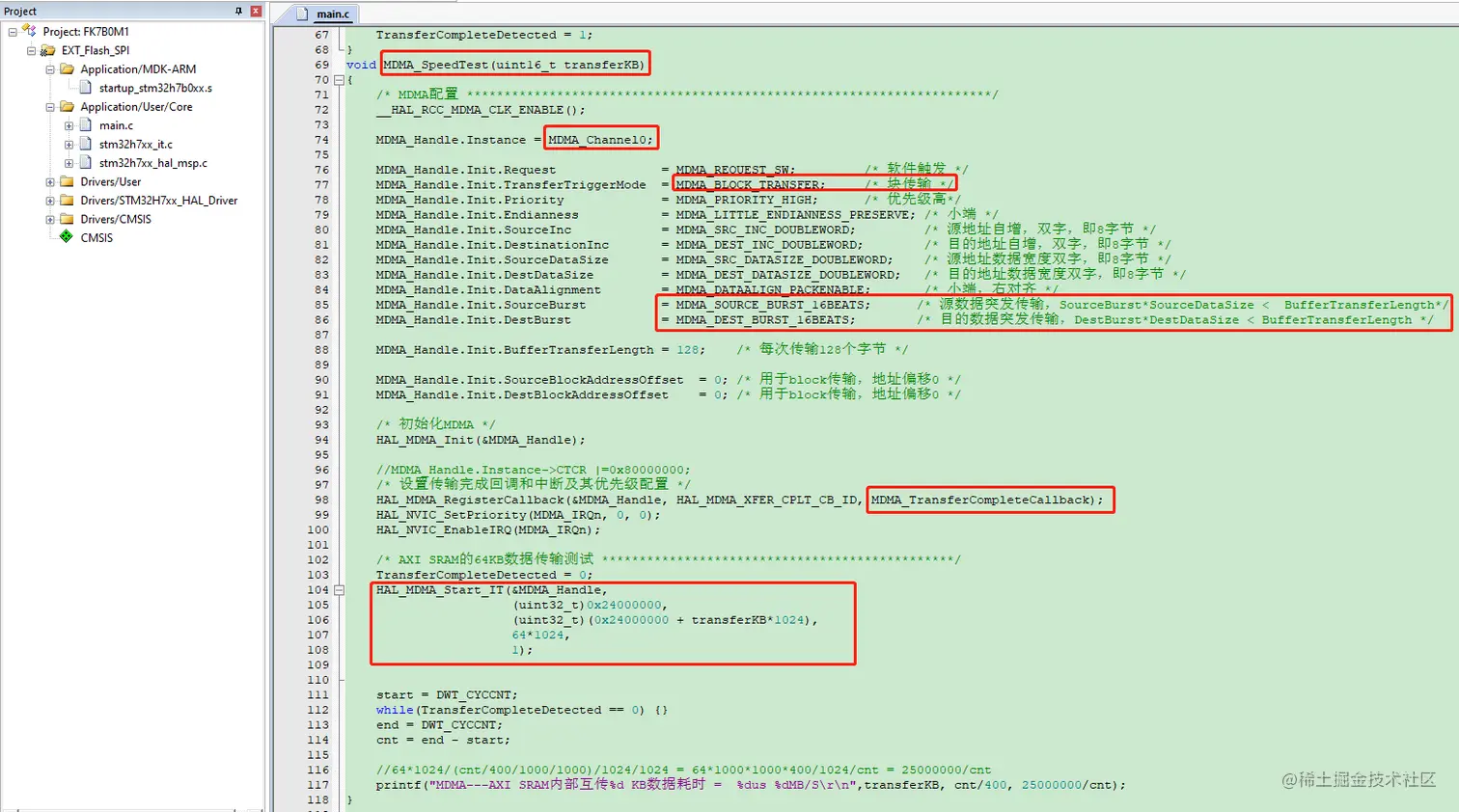Click the HAL_MDMA_Start_IT call
The height and width of the screenshot is (812, 1459).
click(x=597, y=620)
